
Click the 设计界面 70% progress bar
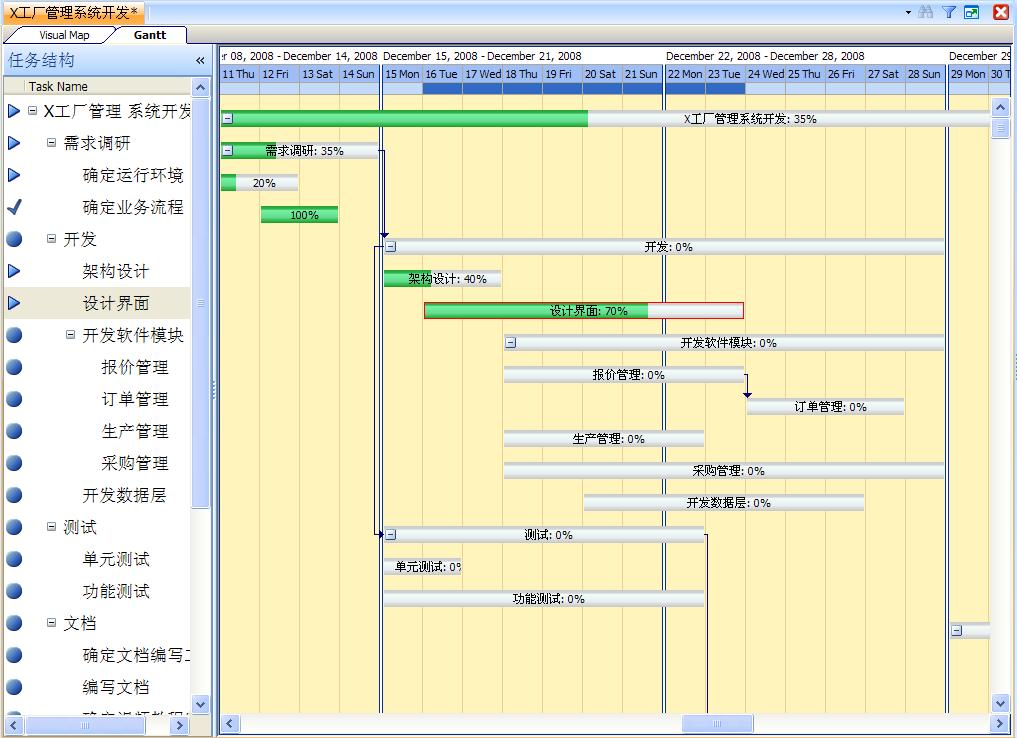(583, 311)
